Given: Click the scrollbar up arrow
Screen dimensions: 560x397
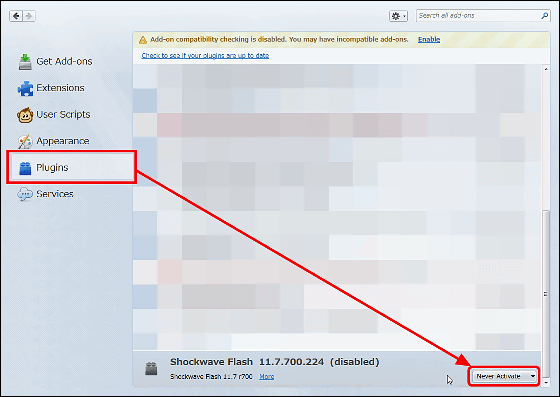Looking at the screenshot, I should coord(546,69).
